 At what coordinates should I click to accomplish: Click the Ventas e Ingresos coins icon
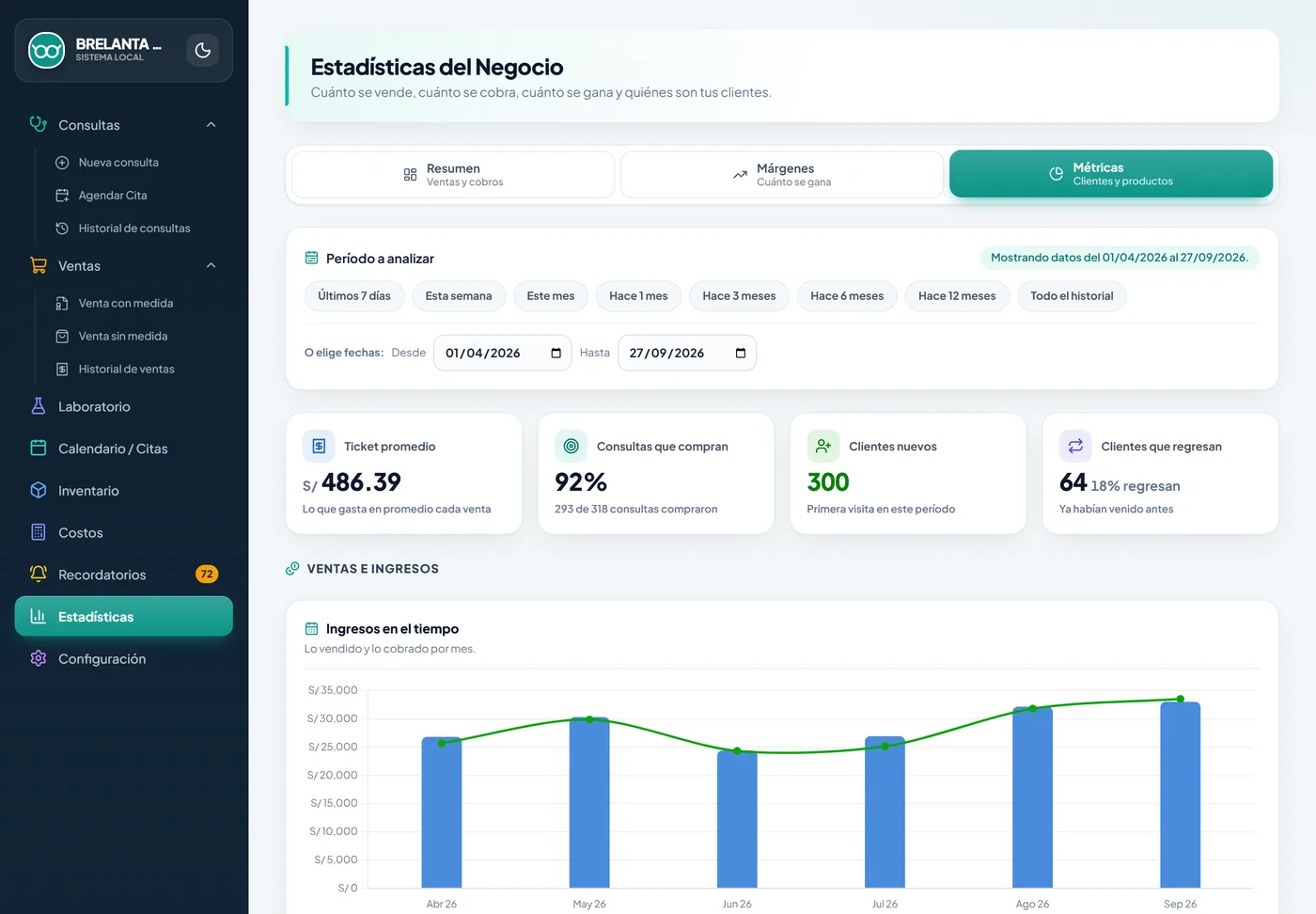pyautogui.click(x=292, y=569)
